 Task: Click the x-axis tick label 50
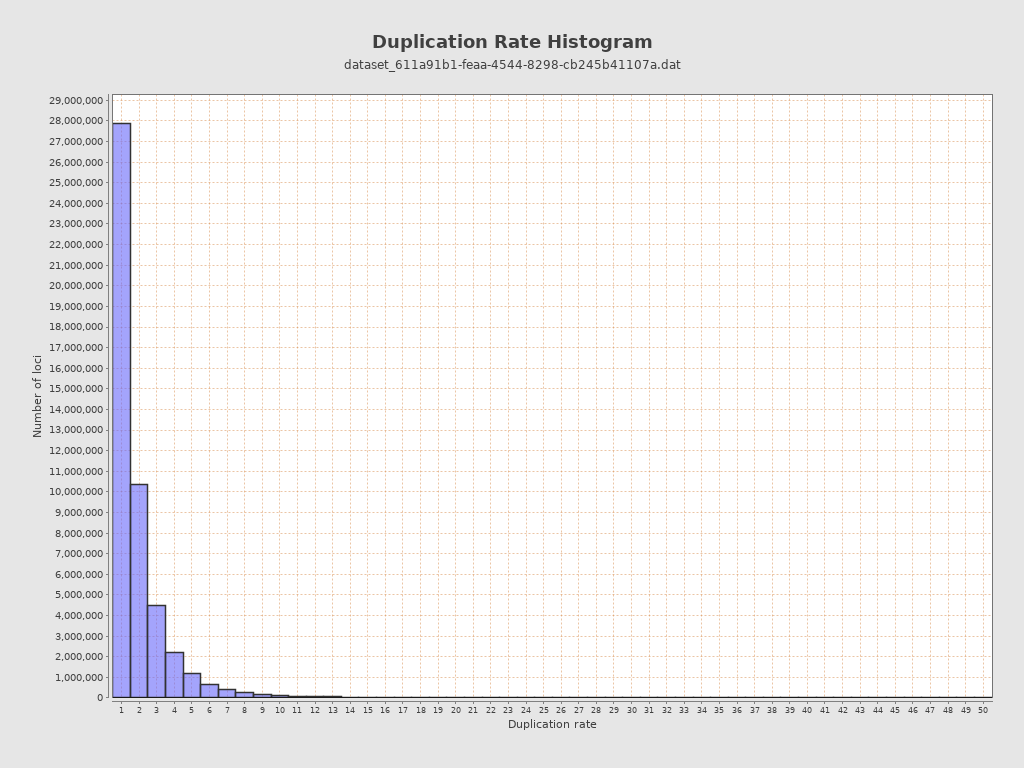coord(983,710)
